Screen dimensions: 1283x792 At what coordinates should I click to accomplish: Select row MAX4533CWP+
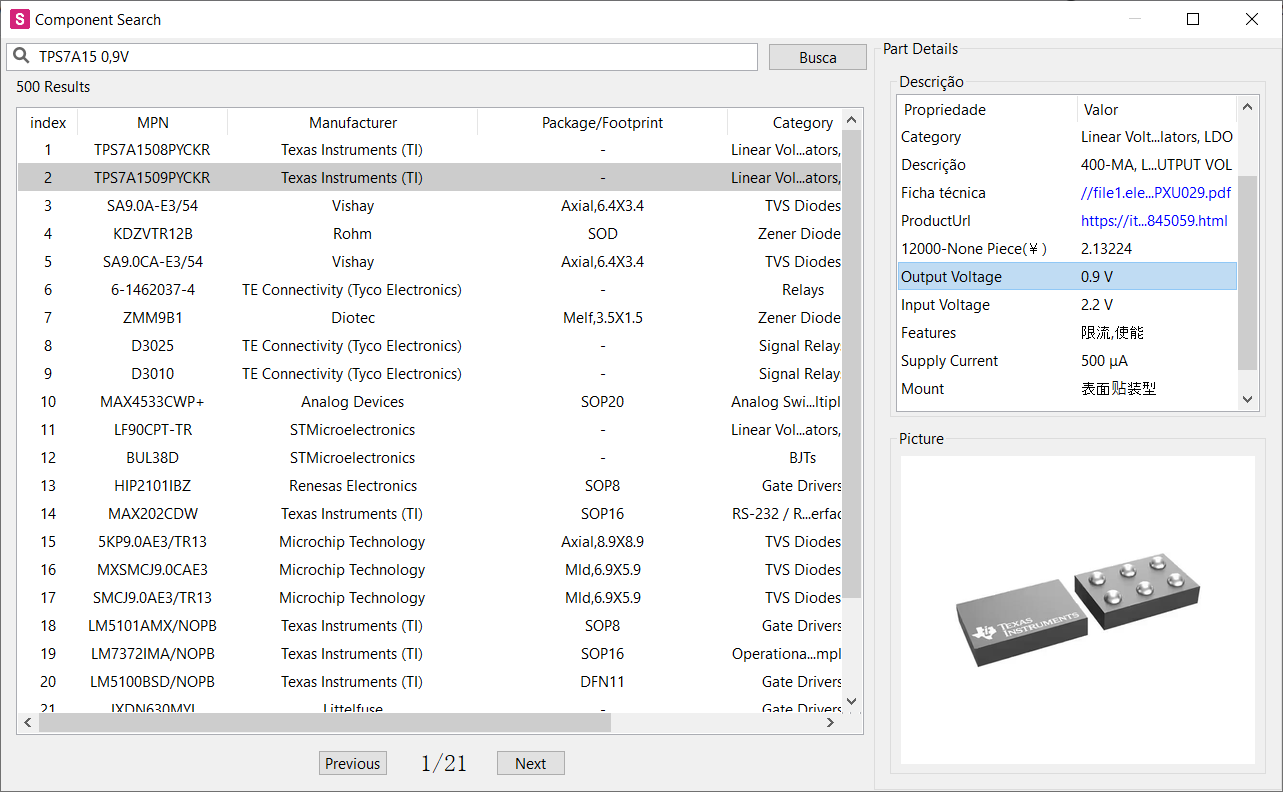tap(430, 402)
